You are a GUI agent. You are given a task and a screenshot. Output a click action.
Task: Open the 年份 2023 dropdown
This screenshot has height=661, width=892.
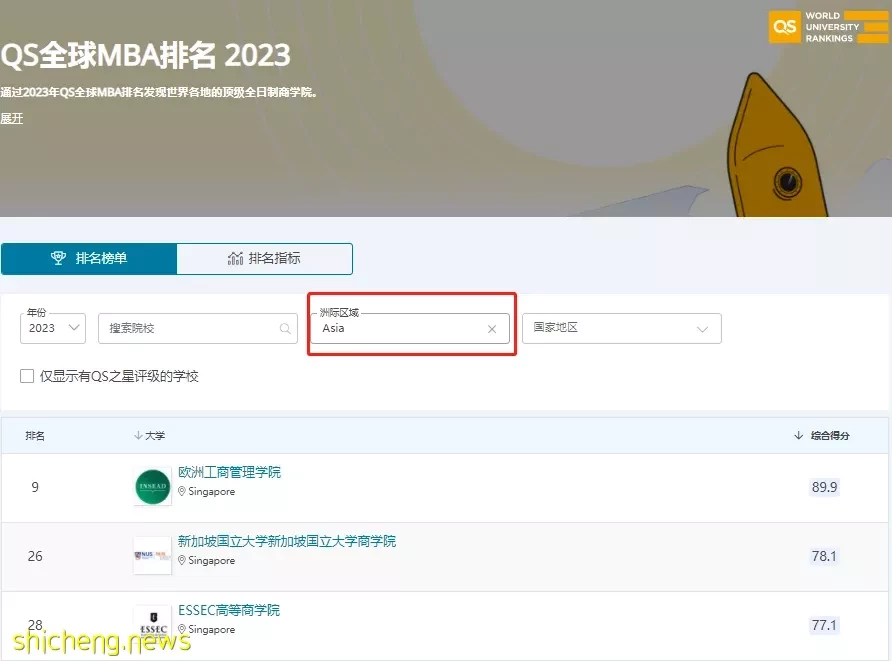coord(53,328)
